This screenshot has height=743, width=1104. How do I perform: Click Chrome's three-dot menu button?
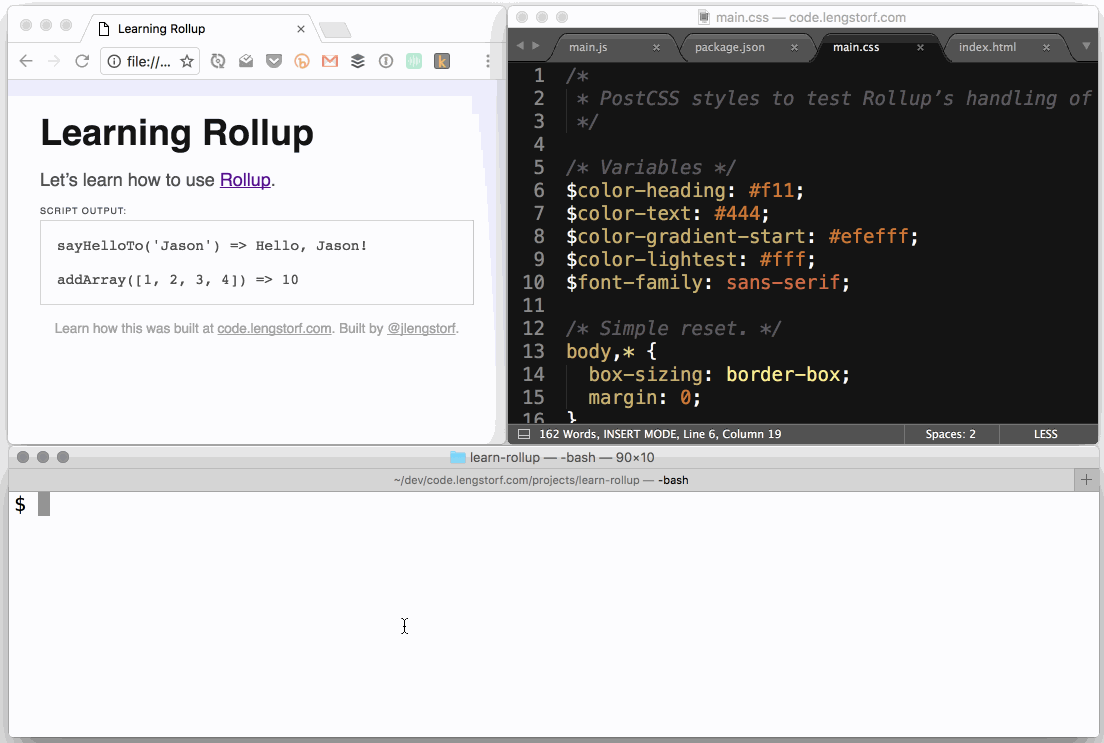[488, 61]
